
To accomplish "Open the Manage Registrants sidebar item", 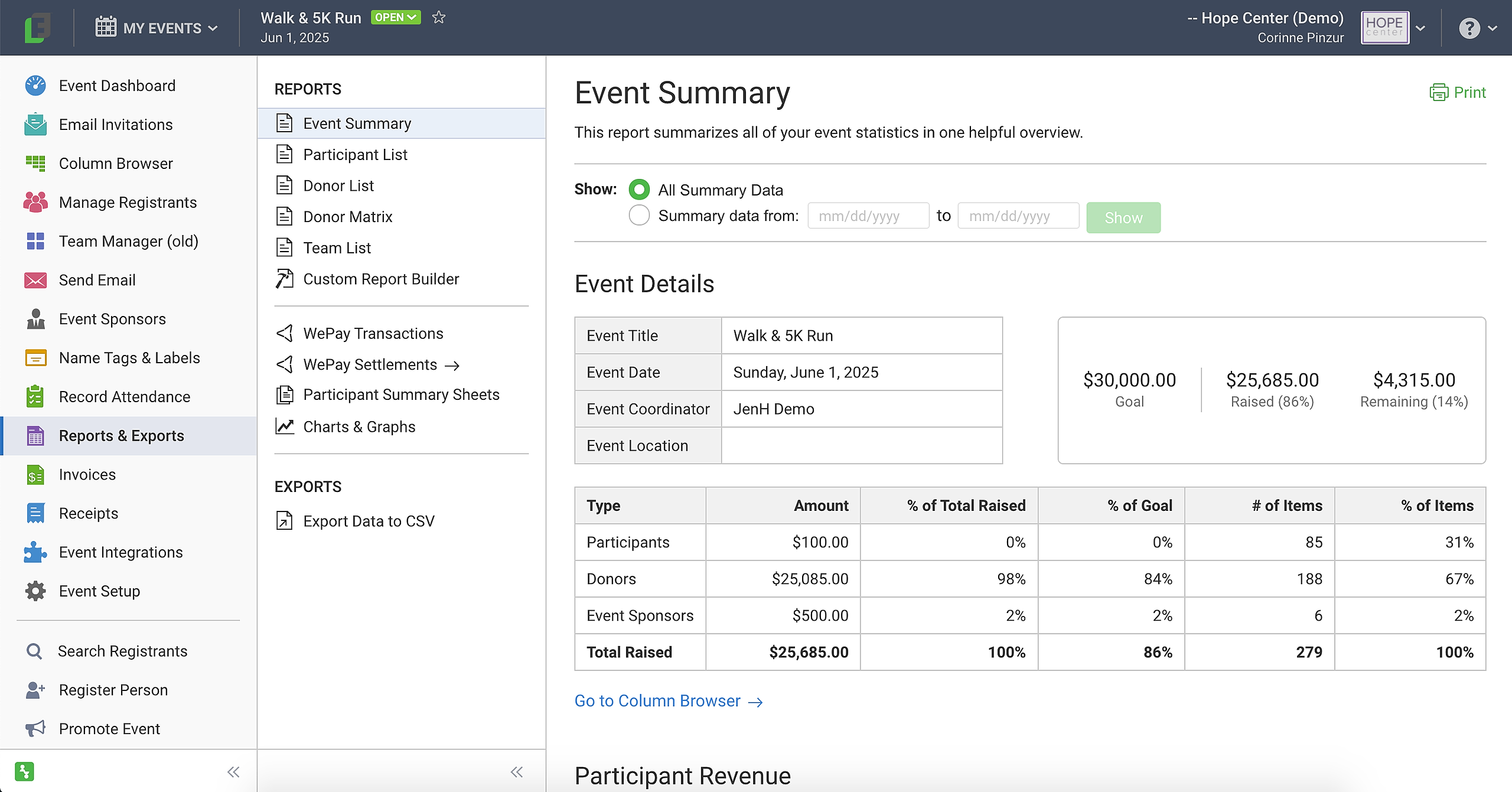I will coord(128,203).
